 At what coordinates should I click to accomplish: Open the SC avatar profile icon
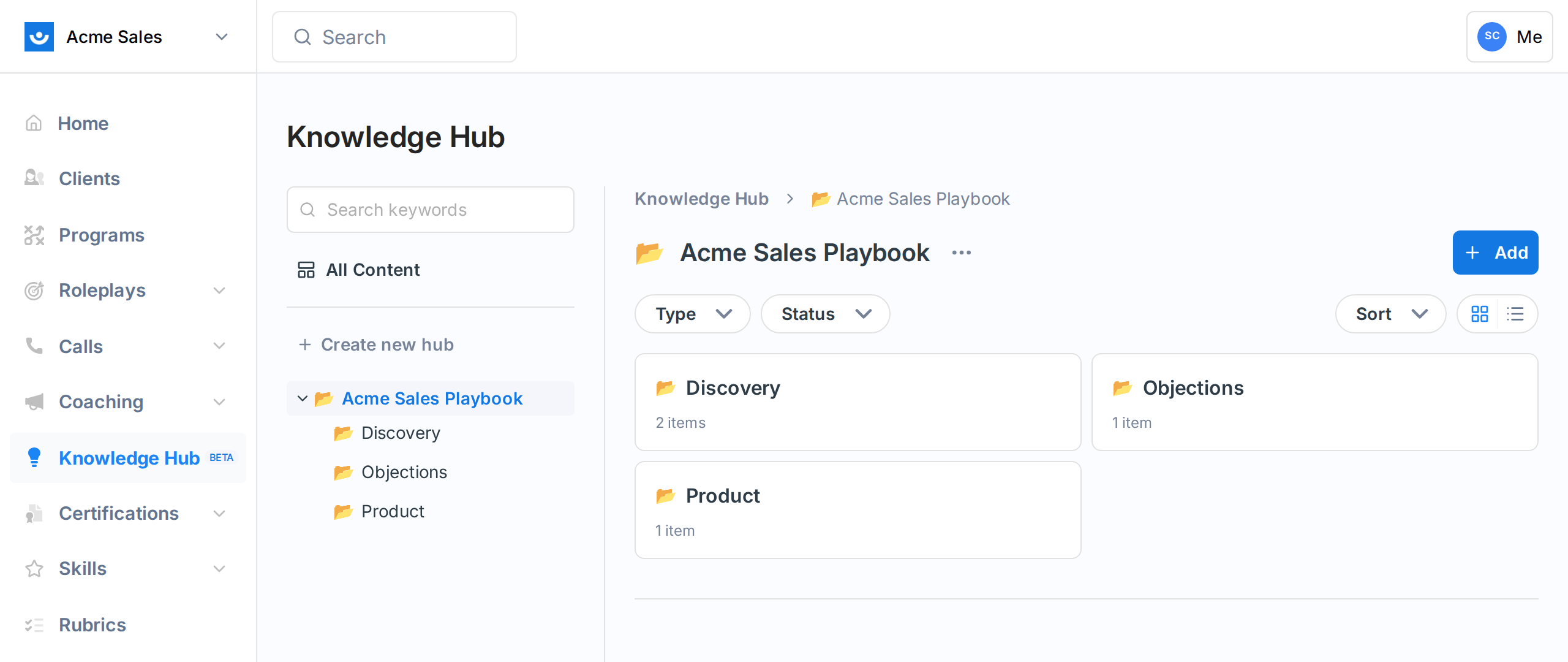[x=1492, y=37]
